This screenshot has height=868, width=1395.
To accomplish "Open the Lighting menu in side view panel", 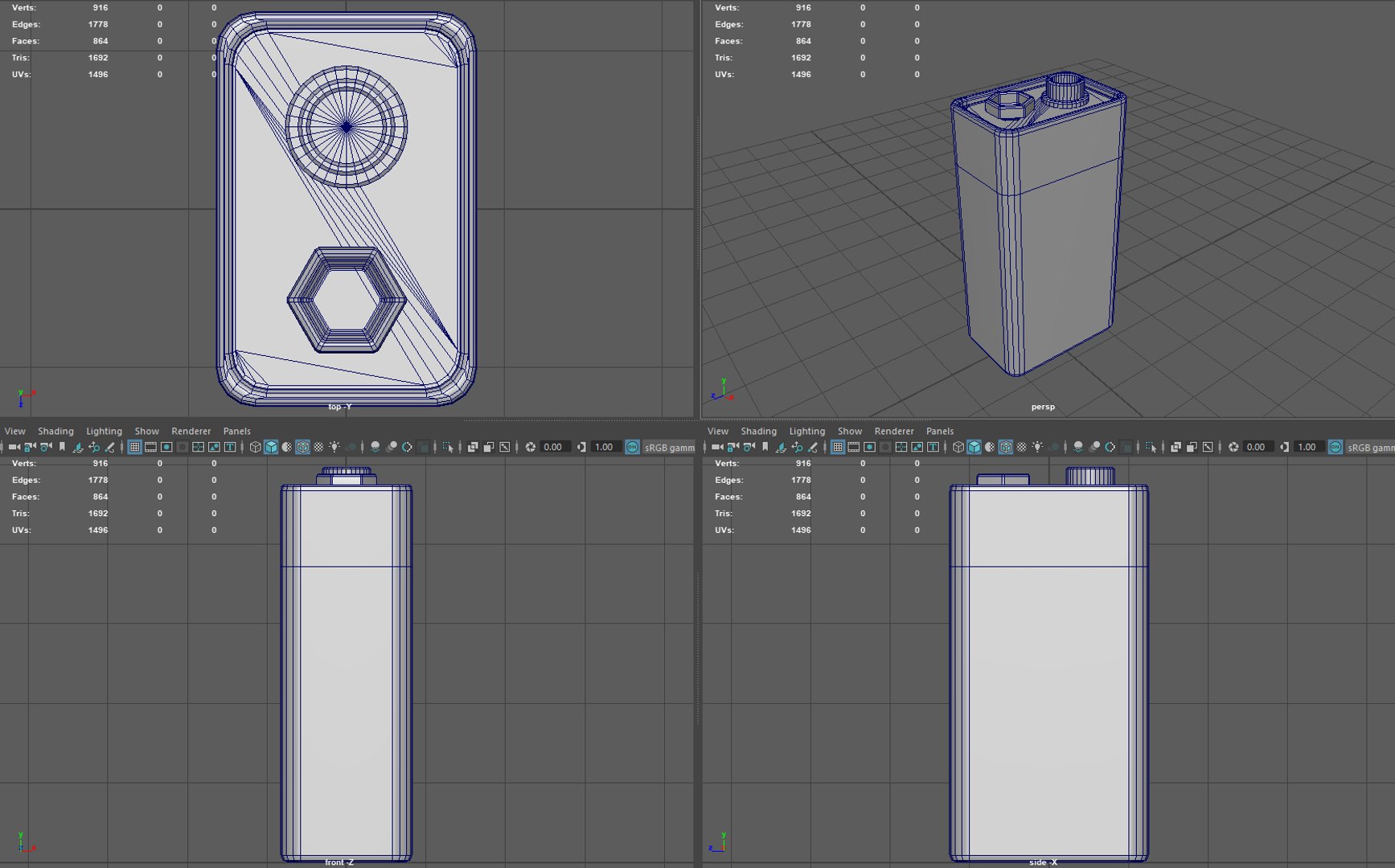I will (x=807, y=432).
